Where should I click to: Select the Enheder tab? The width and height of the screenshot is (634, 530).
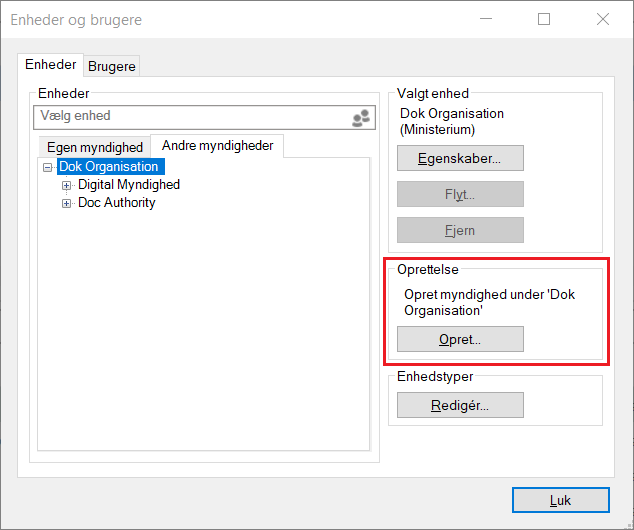tap(51, 65)
